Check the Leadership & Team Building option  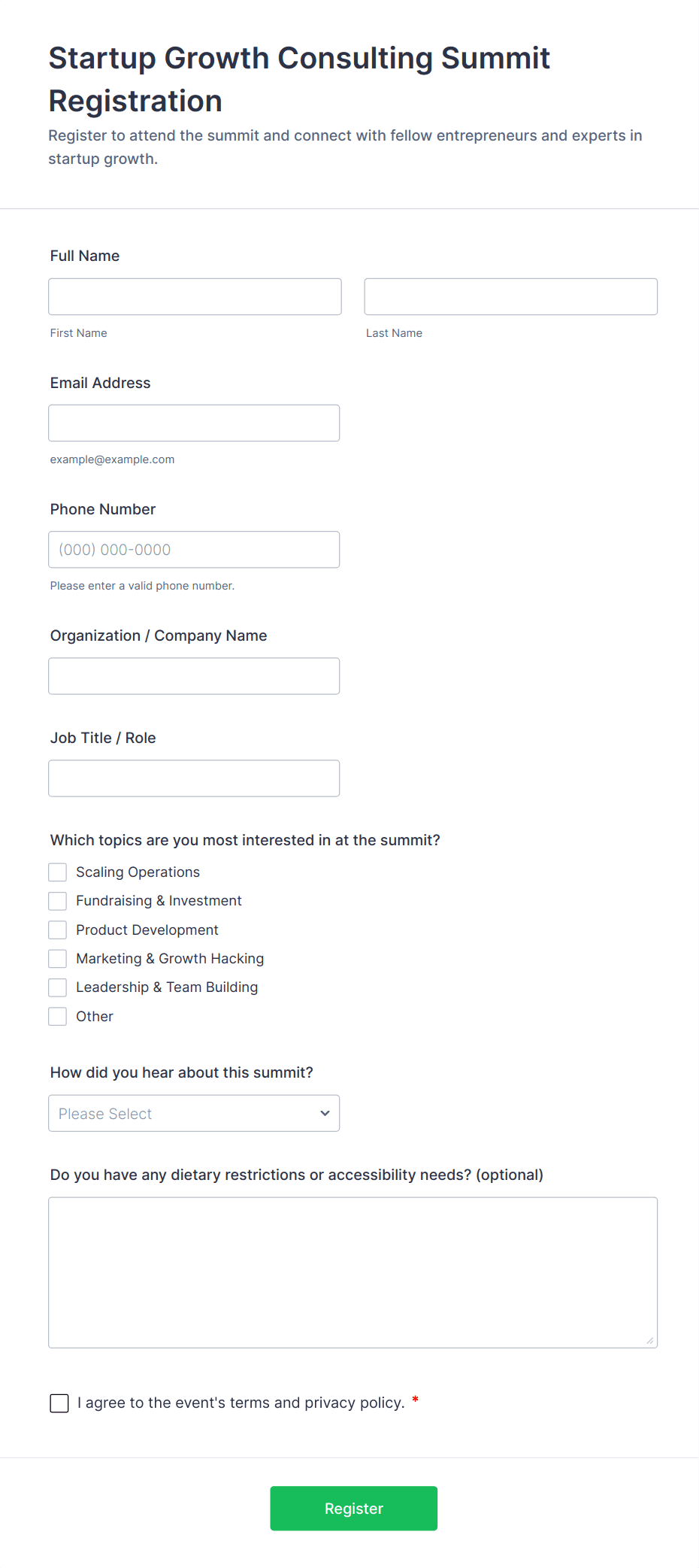pos(58,987)
